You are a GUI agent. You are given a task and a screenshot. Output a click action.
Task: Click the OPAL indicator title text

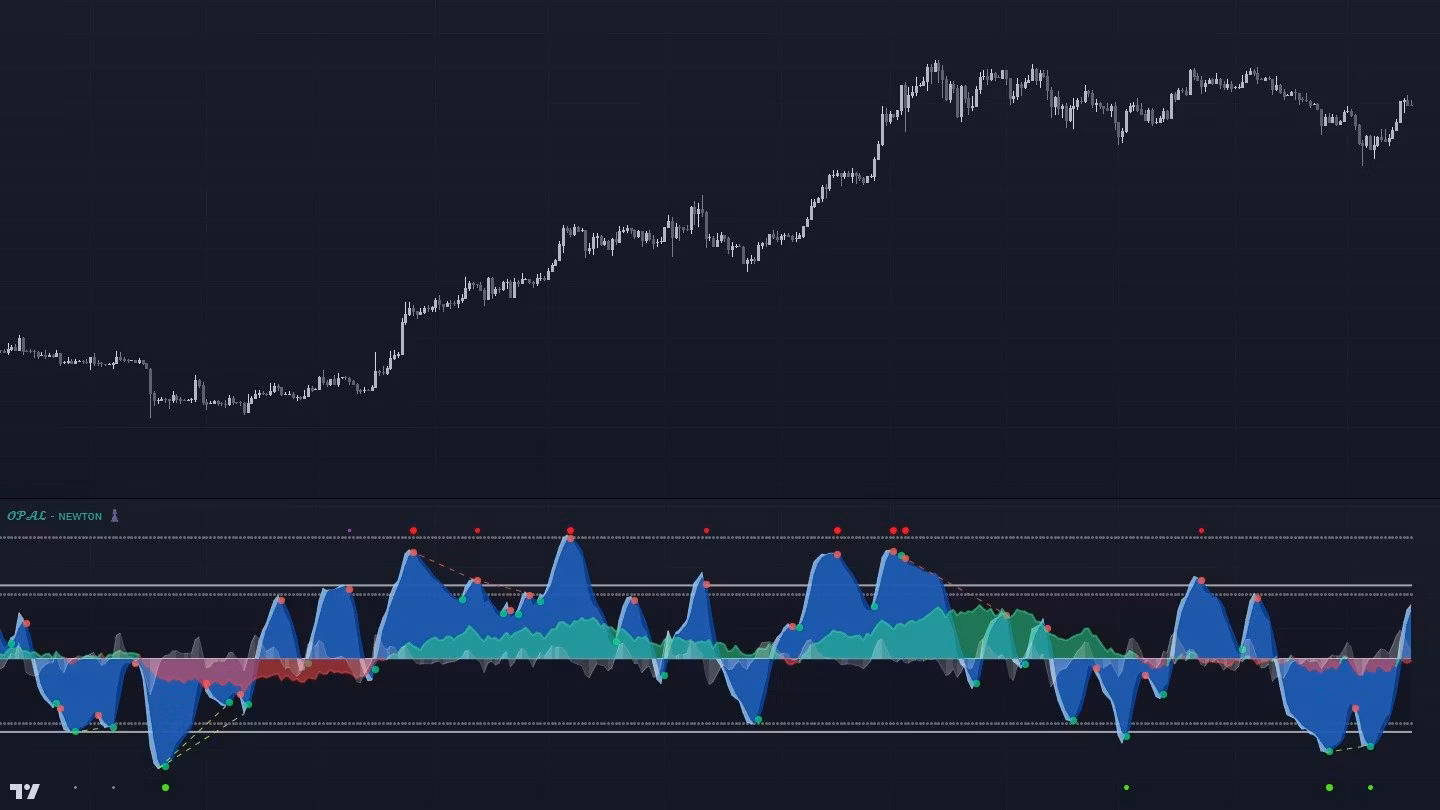(27, 516)
